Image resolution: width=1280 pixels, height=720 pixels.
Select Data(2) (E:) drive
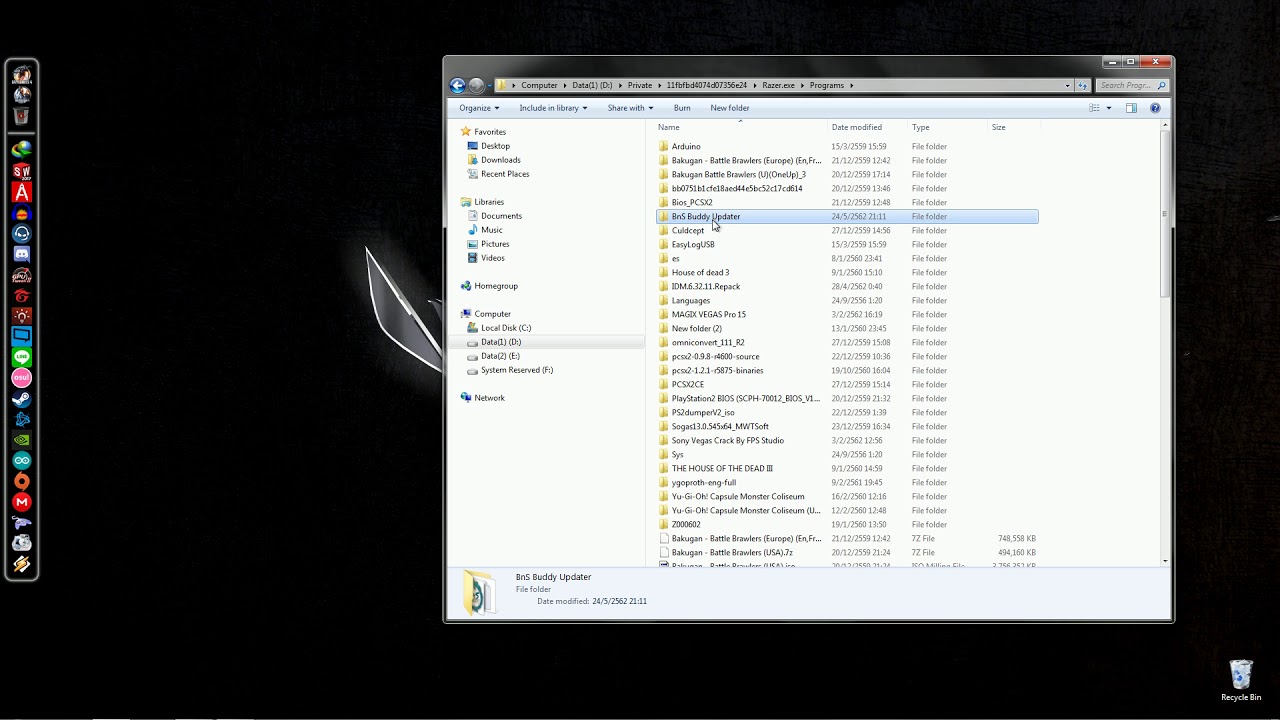[x=500, y=356]
